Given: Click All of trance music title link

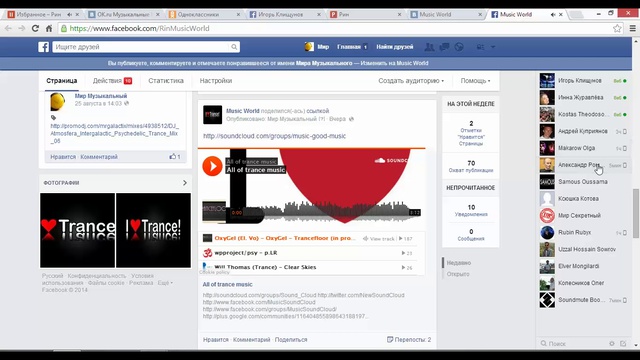Looking at the screenshot, I should click(227, 284).
